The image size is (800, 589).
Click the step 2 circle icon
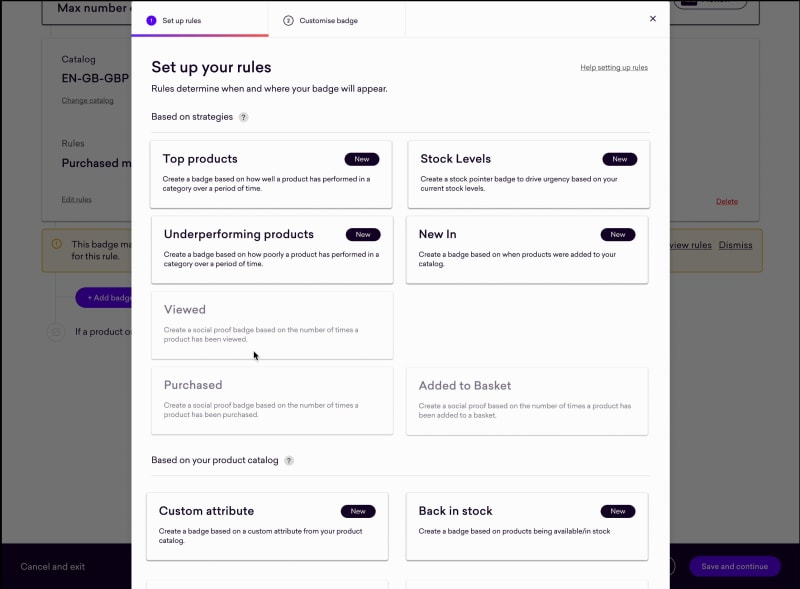point(288,20)
